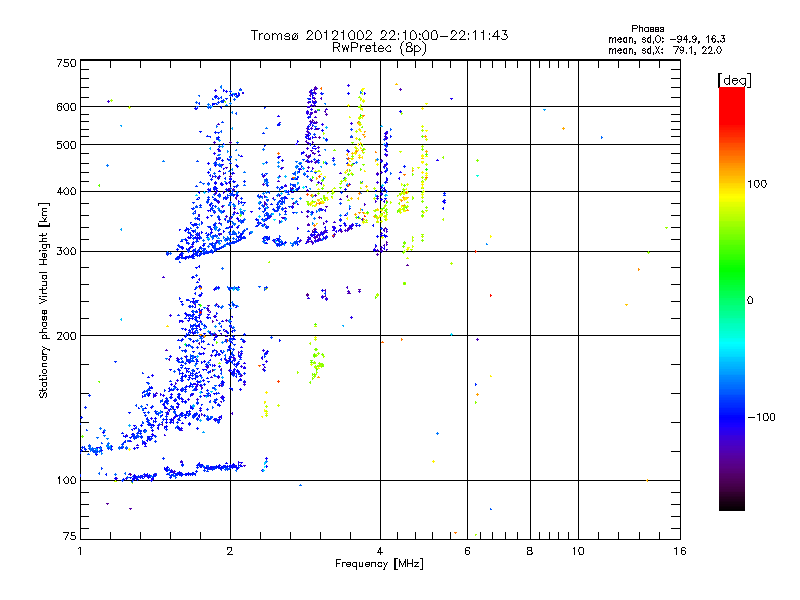Click the 'RwPretec (8p)' subtitle
The image size is (800, 600).
379,48
